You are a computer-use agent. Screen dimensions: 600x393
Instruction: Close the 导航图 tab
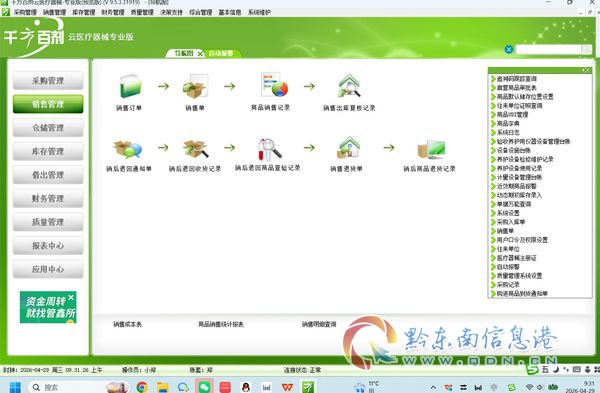coord(200,54)
